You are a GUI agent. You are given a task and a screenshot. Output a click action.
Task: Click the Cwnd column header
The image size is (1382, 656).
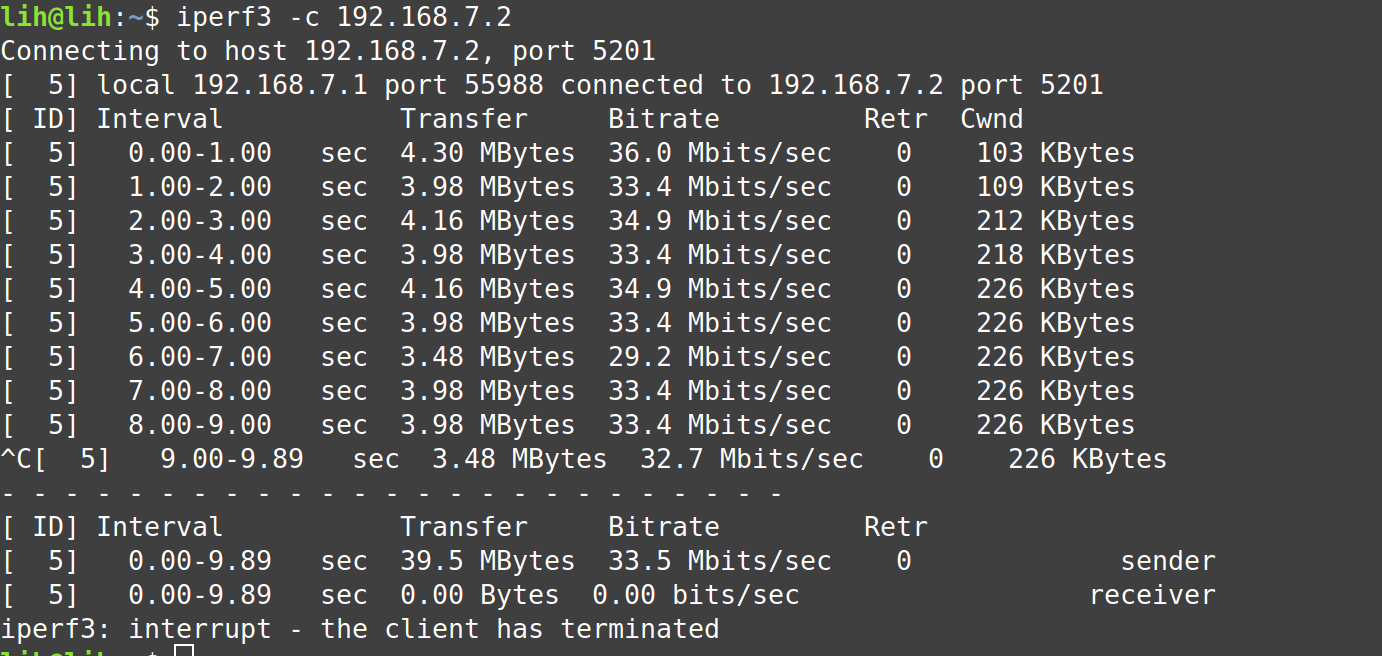(x=991, y=119)
